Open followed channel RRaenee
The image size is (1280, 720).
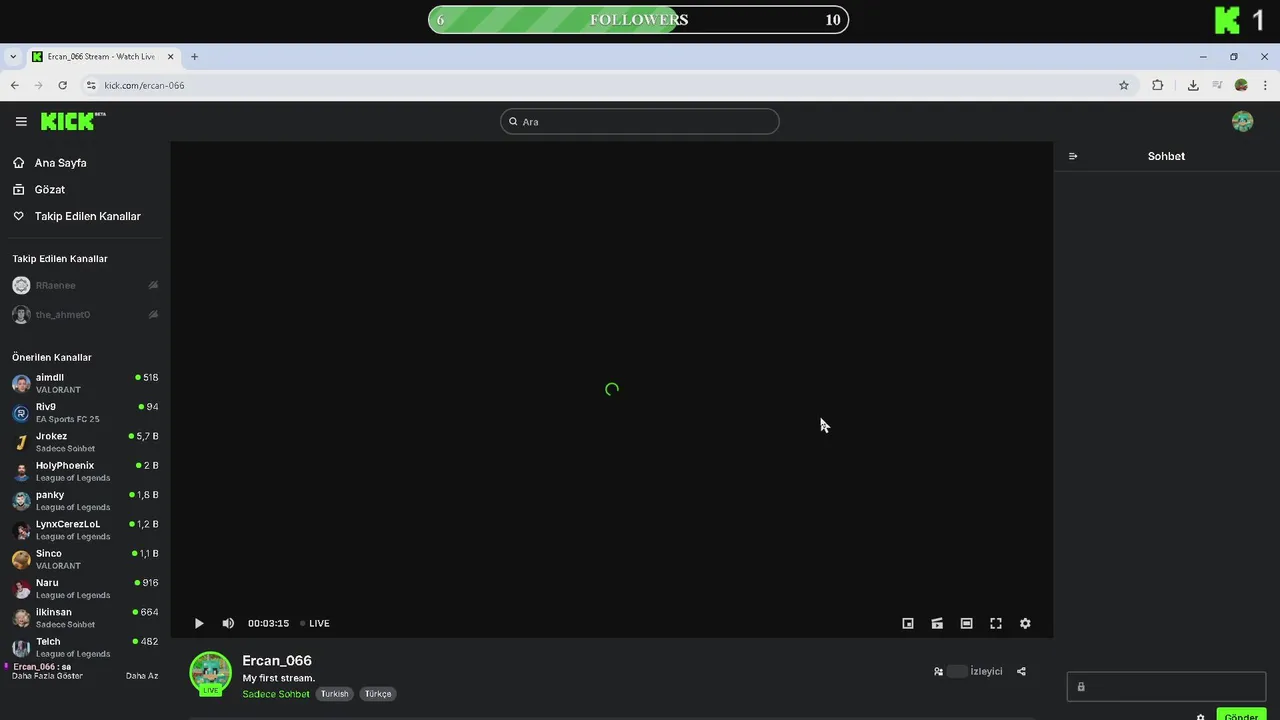85,286
